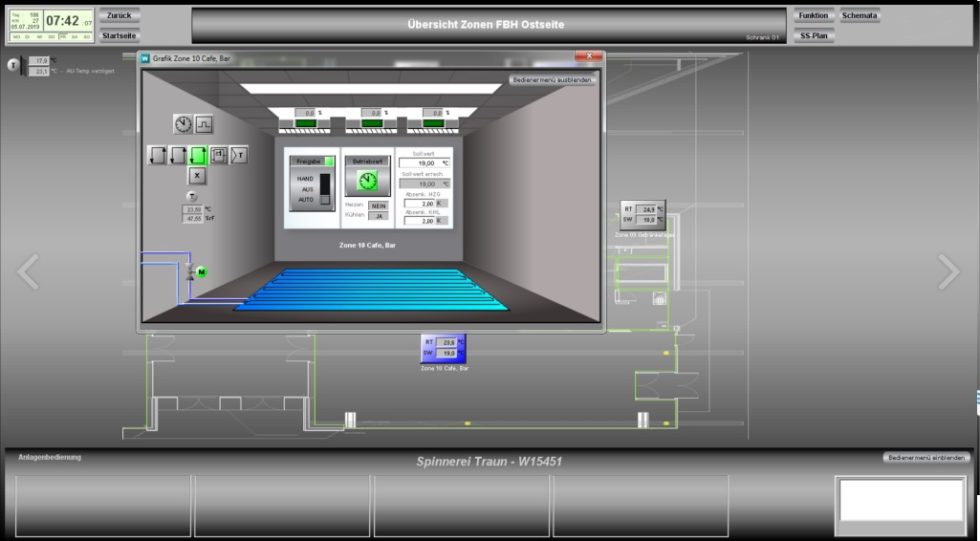Screen dimensions: 980x541
Task: Click the step signal curve icon
Action: (x=204, y=124)
